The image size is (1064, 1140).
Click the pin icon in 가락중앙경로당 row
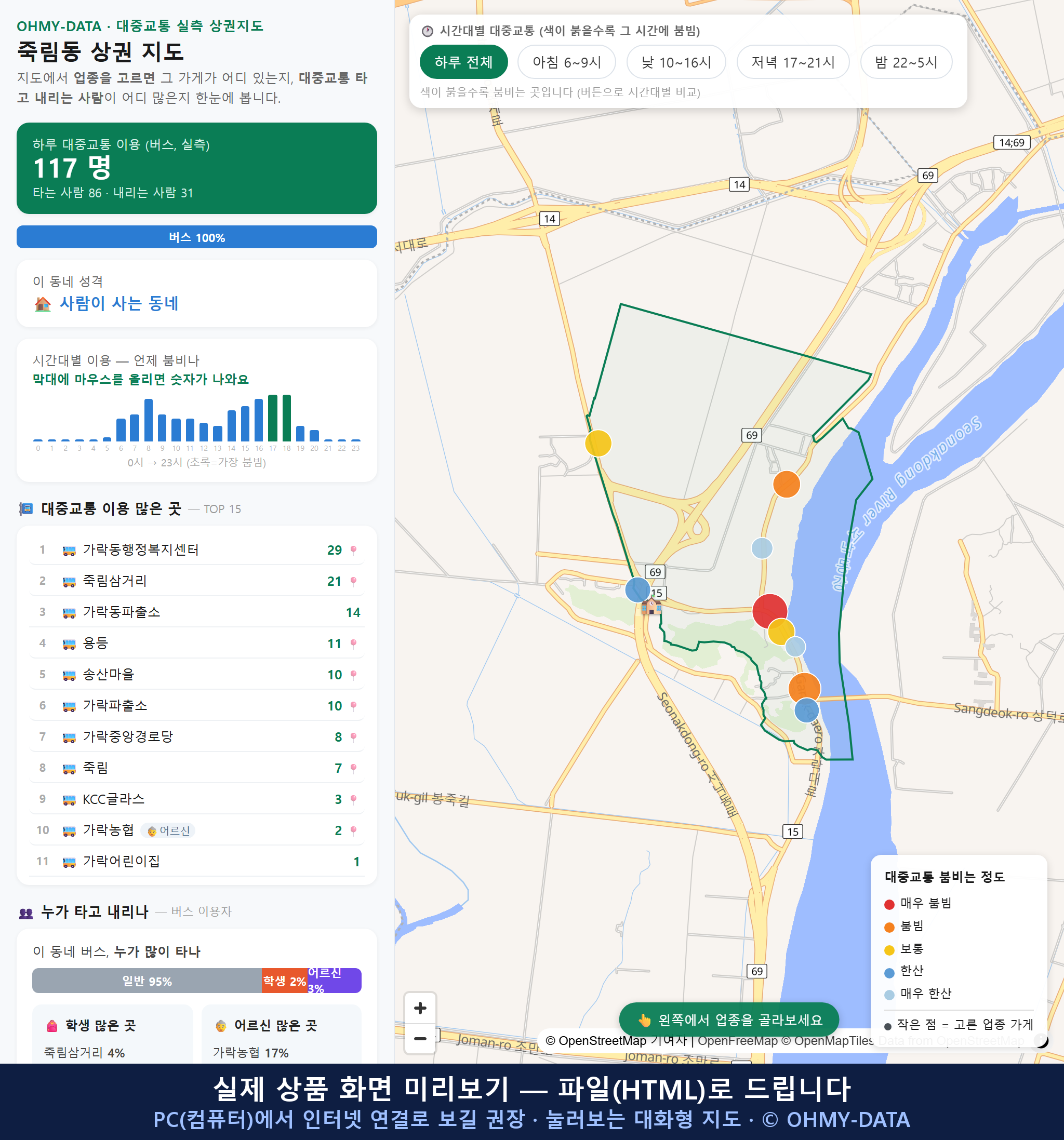pos(353,737)
